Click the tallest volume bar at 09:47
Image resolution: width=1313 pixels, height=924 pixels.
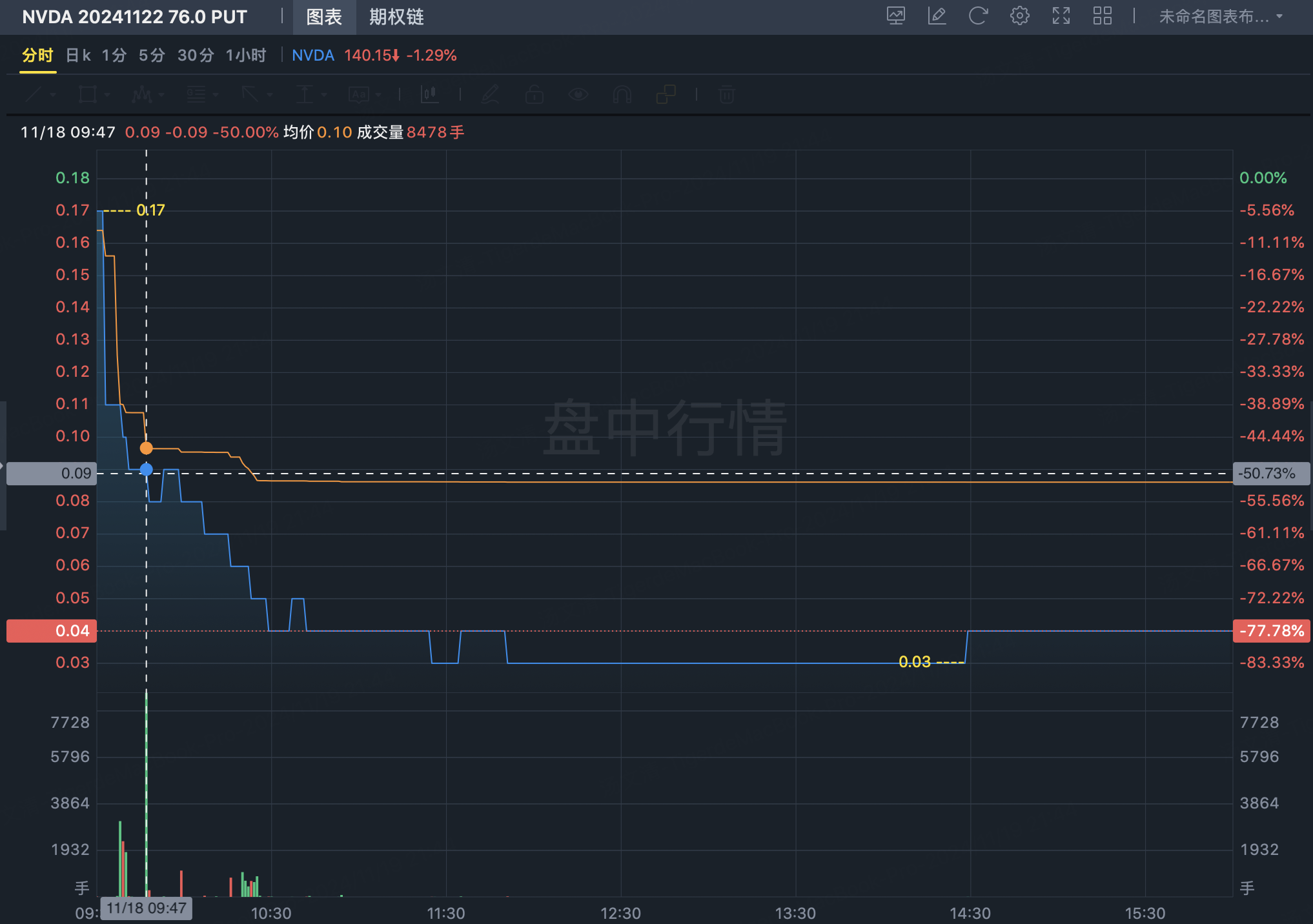tap(147, 794)
